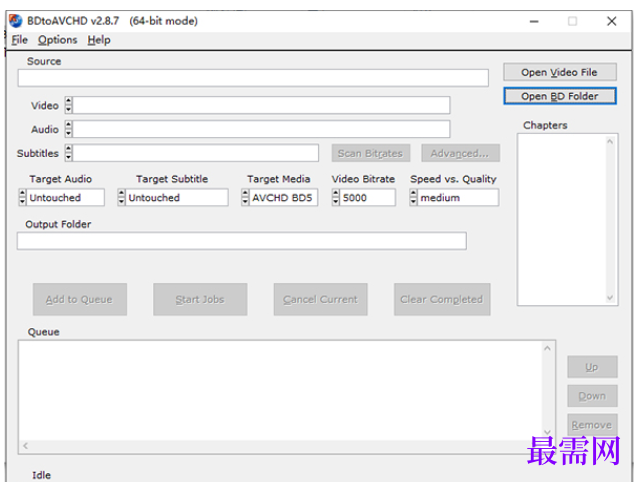Click the Add to Queue button
The width and height of the screenshot is (639, 482).
pos(79,299)
